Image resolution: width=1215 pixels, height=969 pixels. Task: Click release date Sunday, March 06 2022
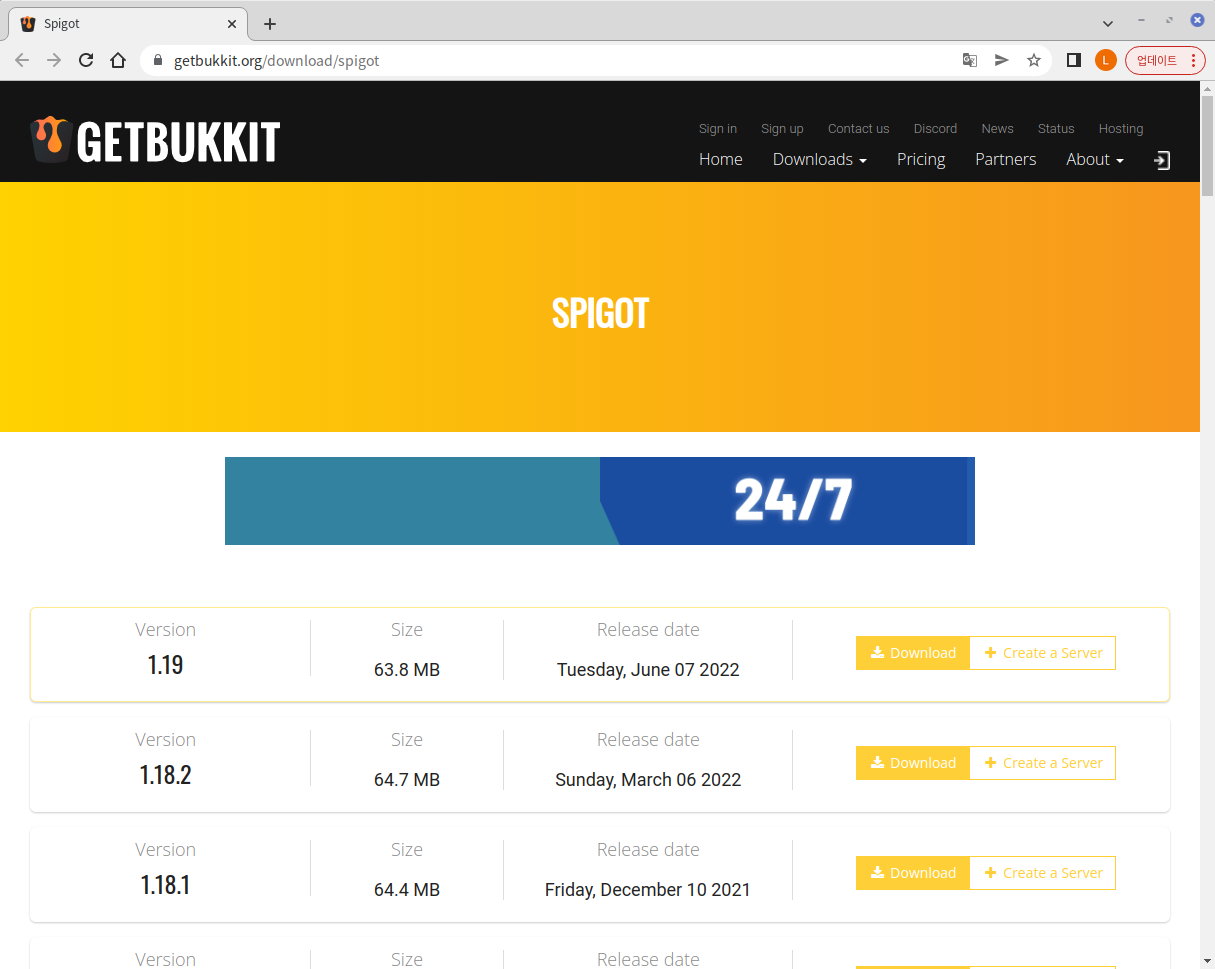(648, 780)
